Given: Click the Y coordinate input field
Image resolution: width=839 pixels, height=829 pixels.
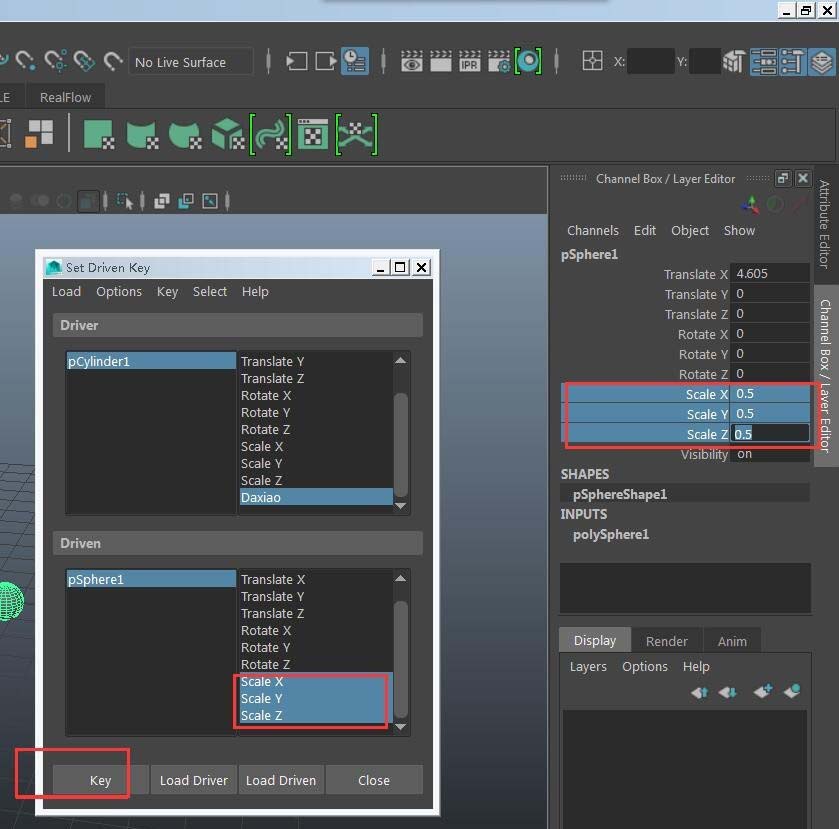Looking at the screenshot, I should tap(704, 61).
